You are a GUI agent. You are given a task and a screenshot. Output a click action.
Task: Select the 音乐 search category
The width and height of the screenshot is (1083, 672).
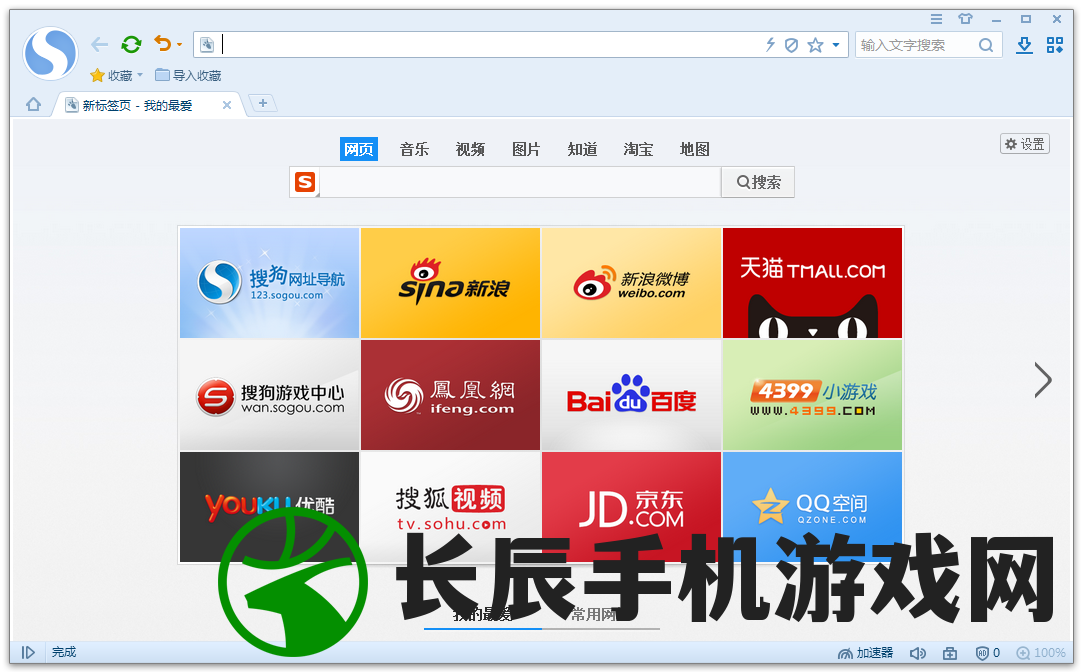pyautogui.click(x=414, y=149)
